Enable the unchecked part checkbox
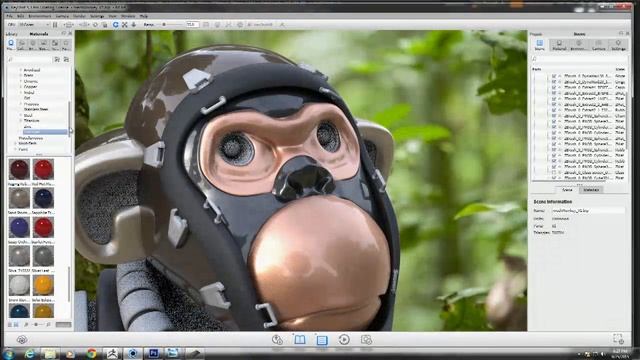Image resolution: width=640 pixels, height=360 pixels. (x=554, y=173)
